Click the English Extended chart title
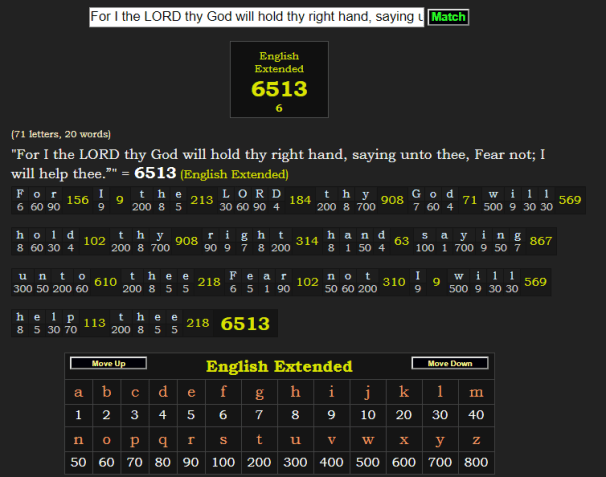 tap(279, 366)
